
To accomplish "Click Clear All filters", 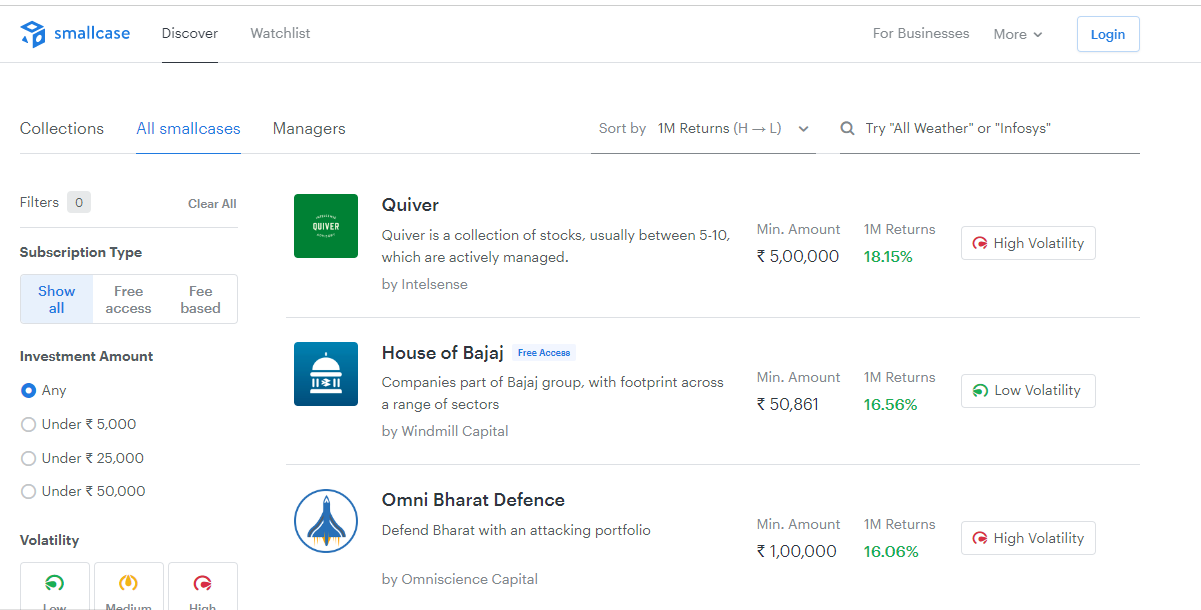I will click(212, 204).
